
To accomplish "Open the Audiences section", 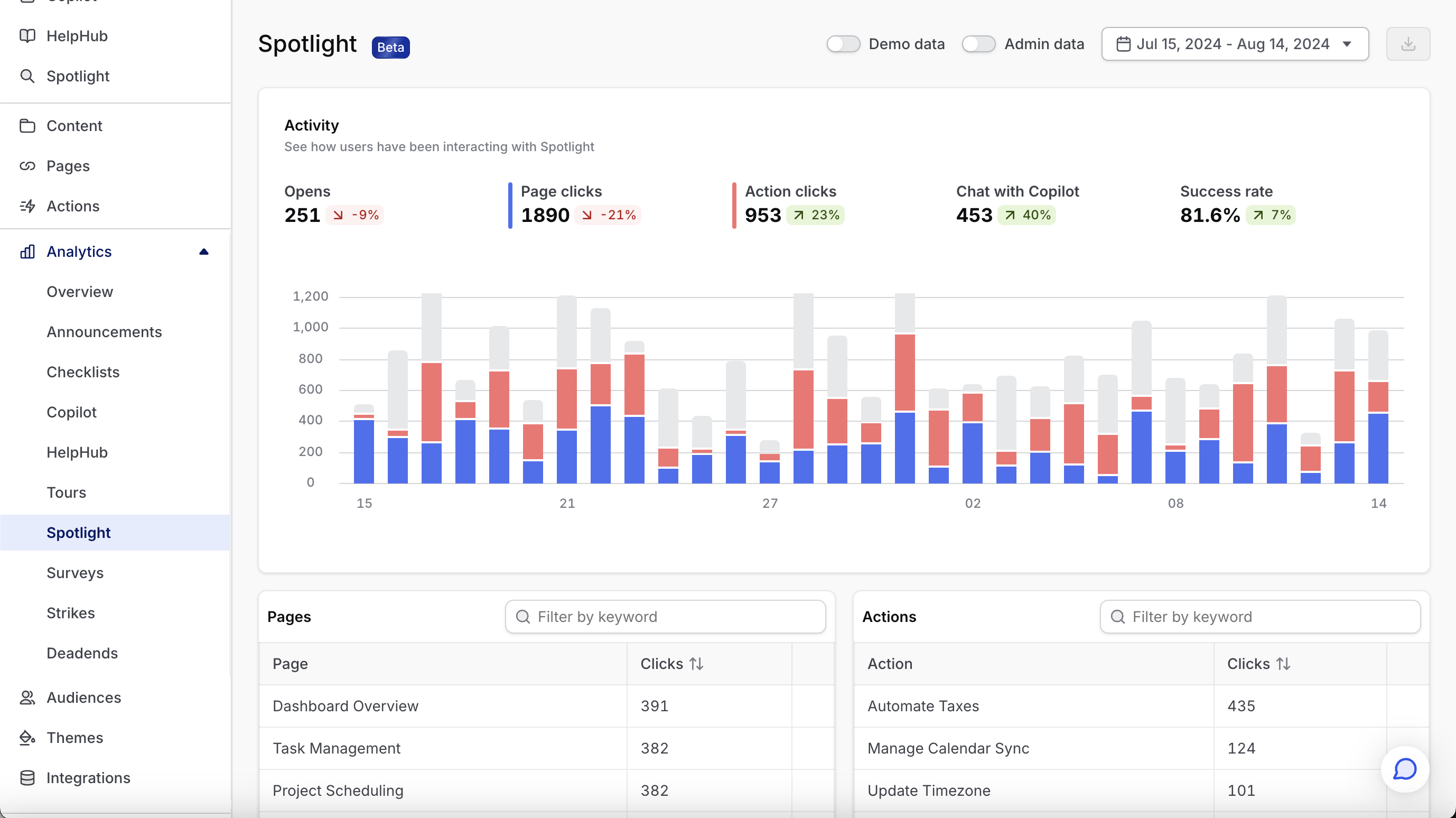I will (83, 697).
